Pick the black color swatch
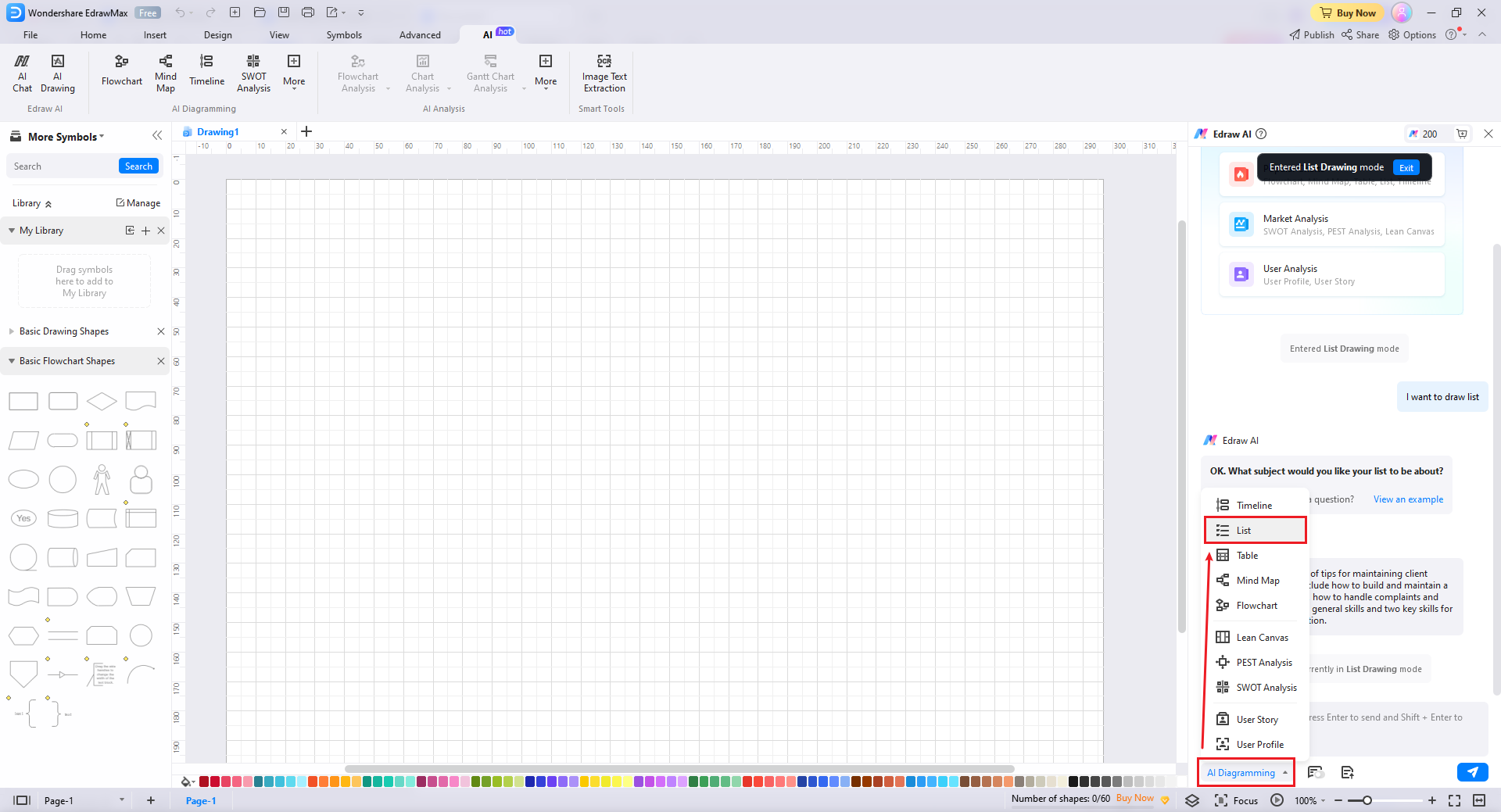The height and width of the screenshot is (812, 1501). point(1073,782)
